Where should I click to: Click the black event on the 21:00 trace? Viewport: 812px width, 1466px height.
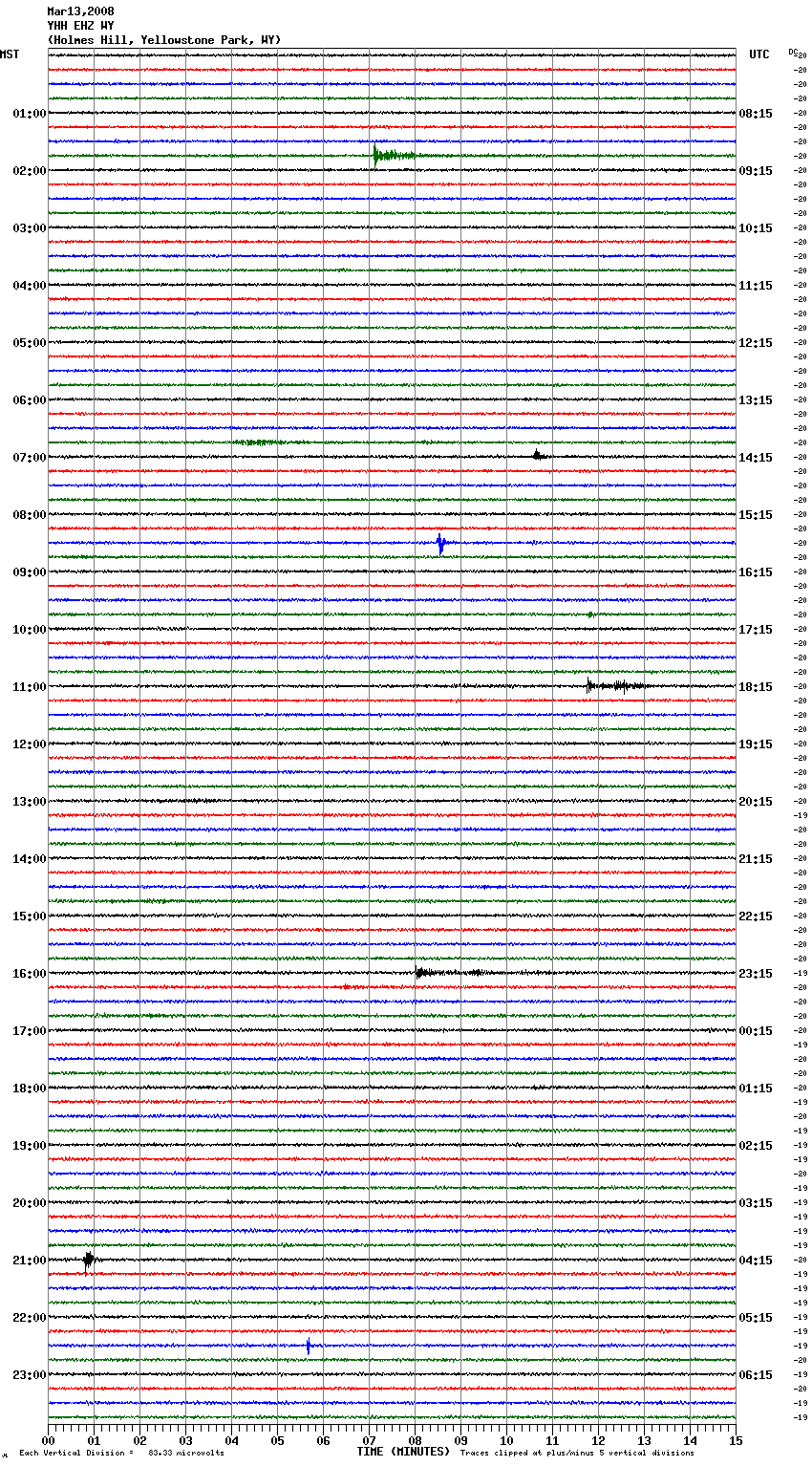pyautogui.click(x=88, y=1261)
